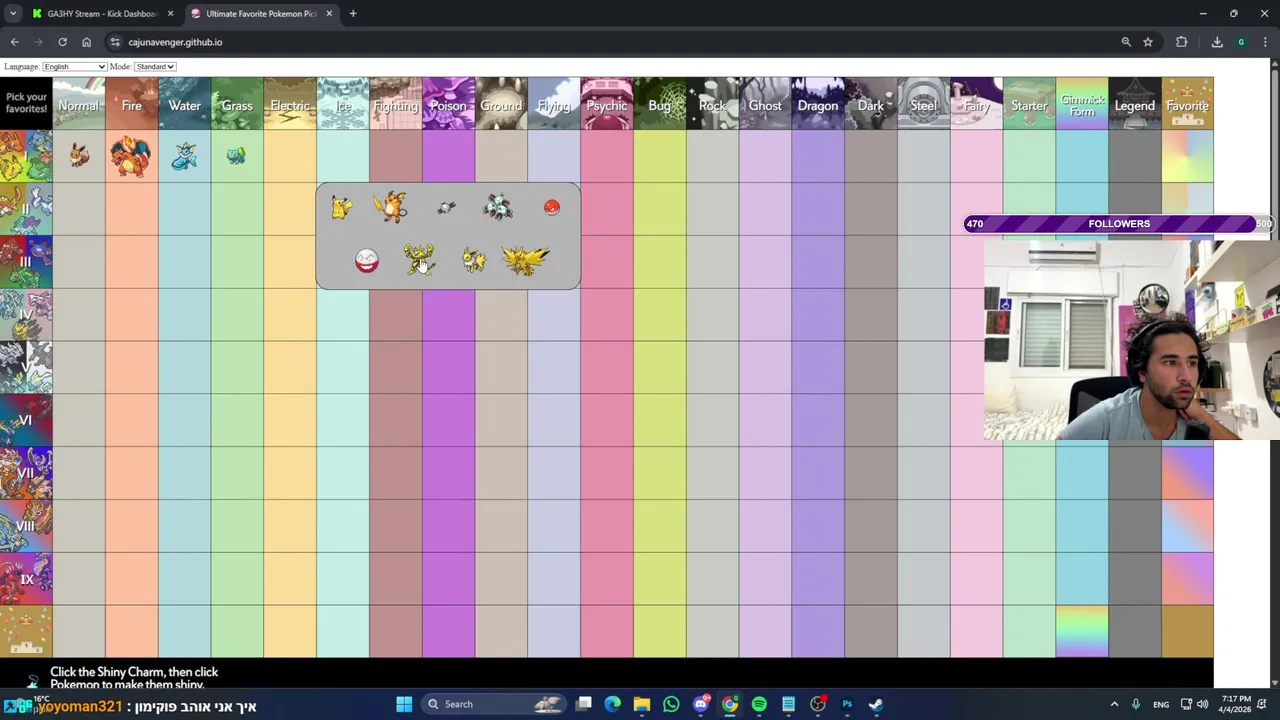This screenshot has width=1280, height=720.
Task: Open Spotify from the taskbar
Action: click(x=759, y=704)
